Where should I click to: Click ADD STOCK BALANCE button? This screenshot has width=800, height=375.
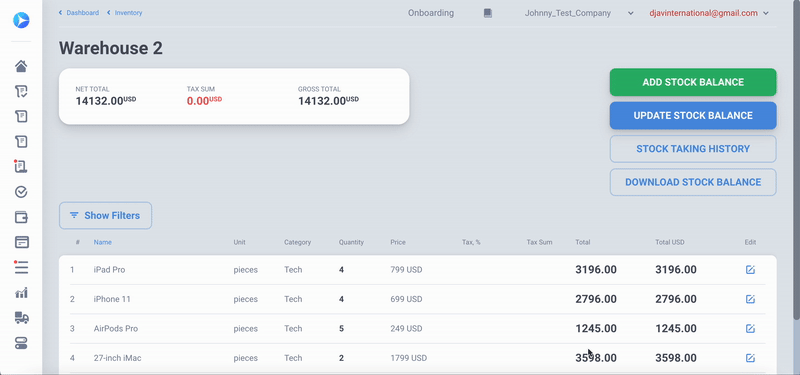pos(693,82)
